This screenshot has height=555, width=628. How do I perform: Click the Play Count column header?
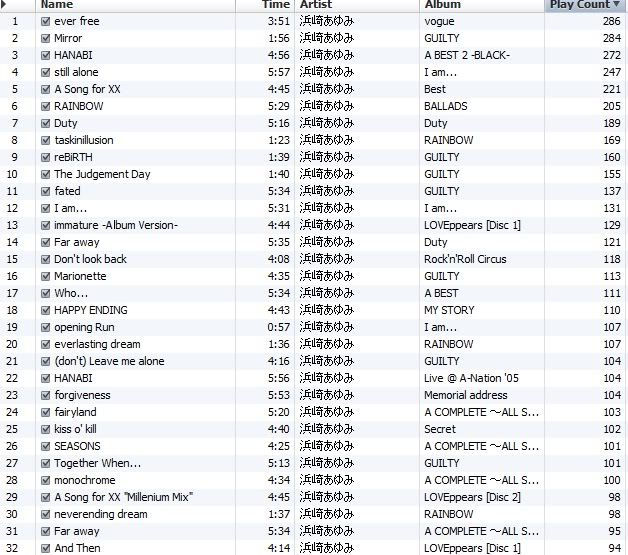(578, 5)
